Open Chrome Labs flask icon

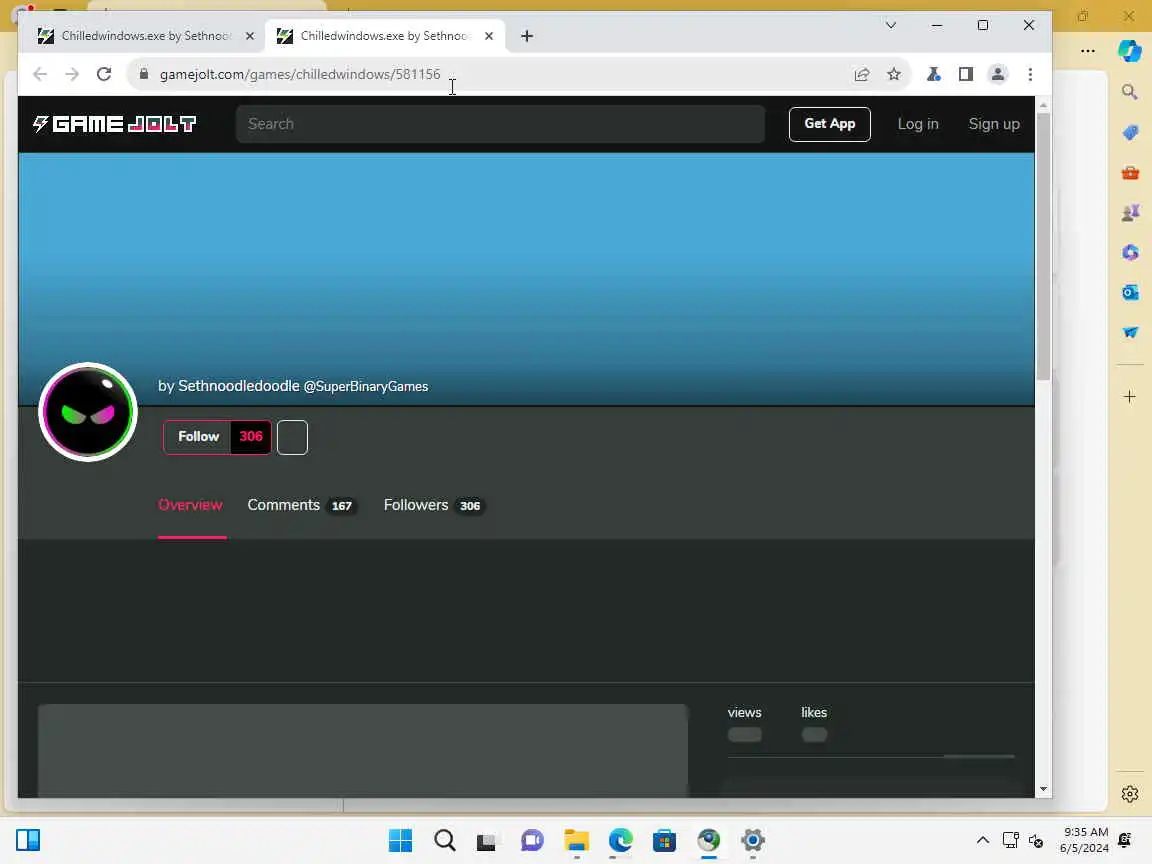click(934, 74)
